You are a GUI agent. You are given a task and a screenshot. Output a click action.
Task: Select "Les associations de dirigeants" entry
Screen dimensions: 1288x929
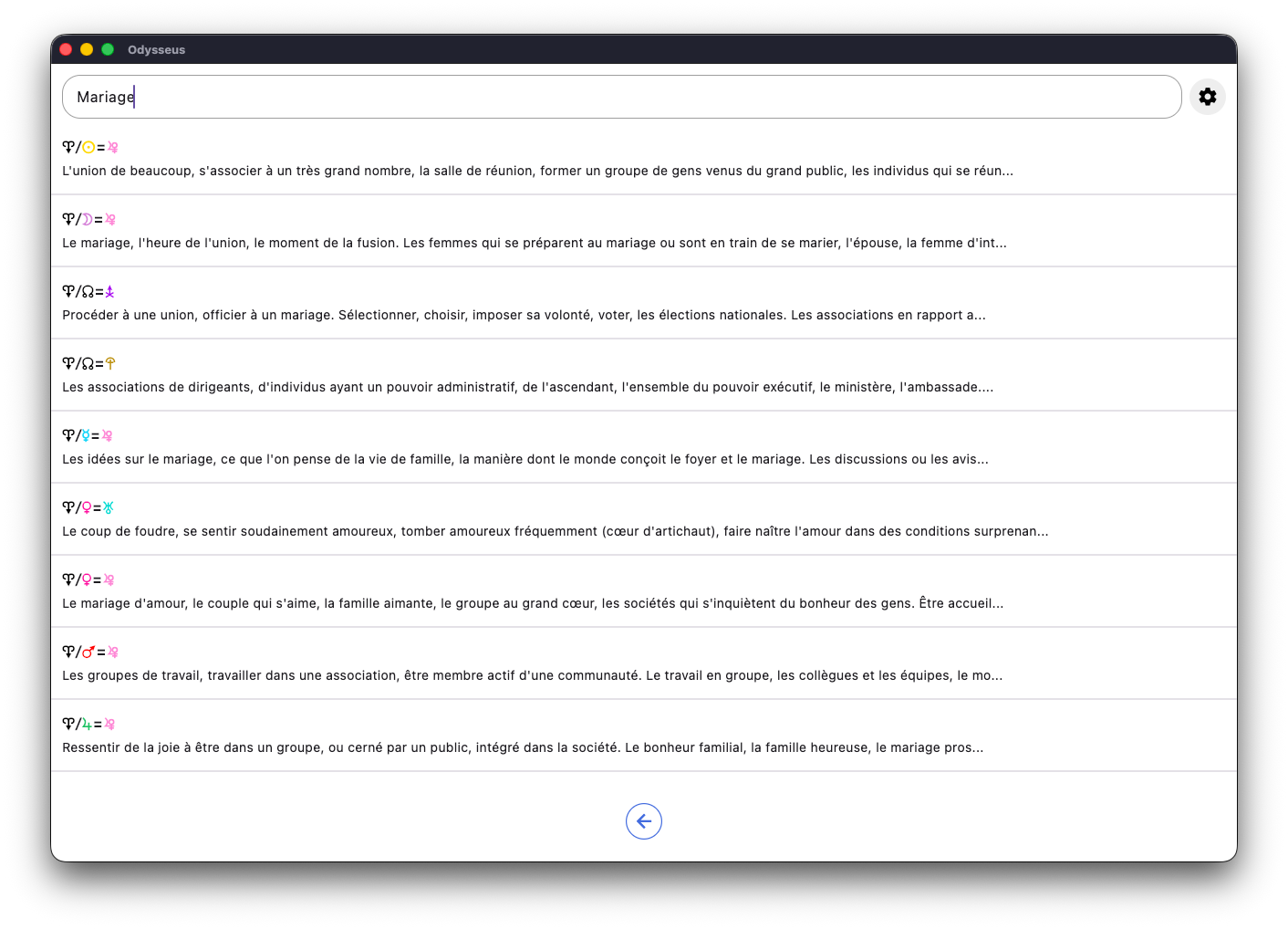tap(527, 387)
